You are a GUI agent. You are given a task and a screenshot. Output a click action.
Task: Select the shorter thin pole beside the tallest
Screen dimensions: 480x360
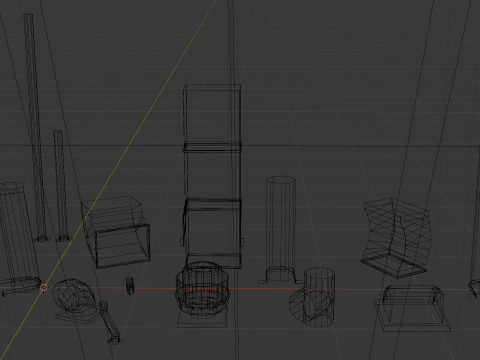[x=61, y=185]
